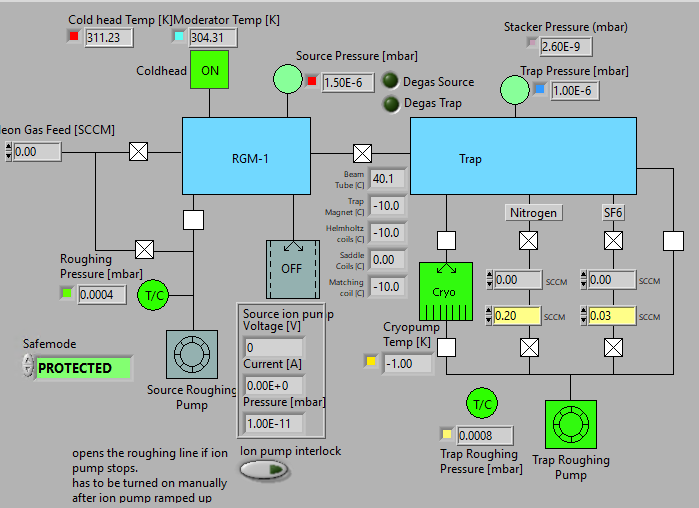Screen dimensions: 699x508
Task: Select the ion pump Pressure value 1.00E-11
Action: coord(274,423)
